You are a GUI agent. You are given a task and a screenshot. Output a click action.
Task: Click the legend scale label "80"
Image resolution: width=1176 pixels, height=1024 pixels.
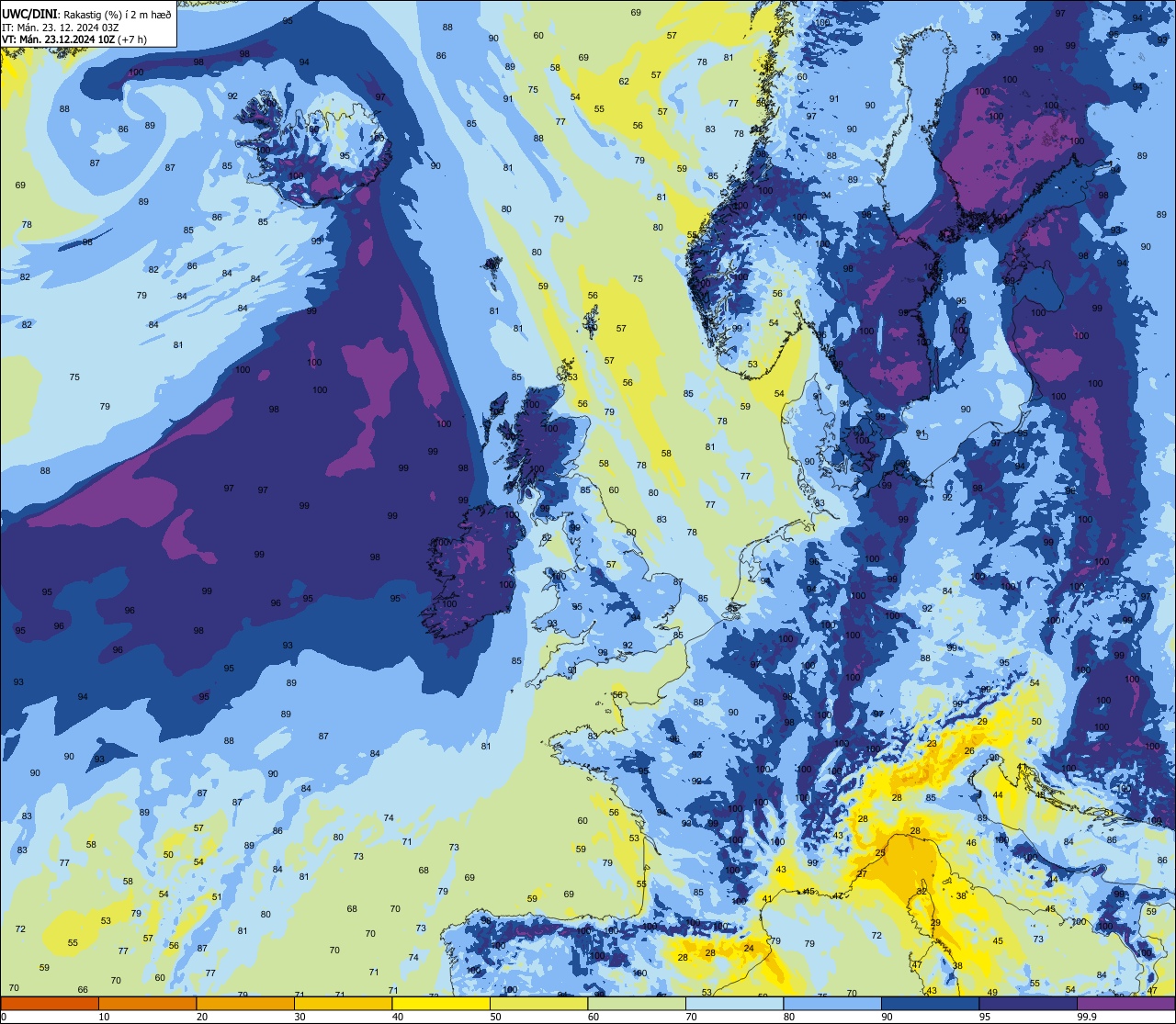[x=789, y=1017]
